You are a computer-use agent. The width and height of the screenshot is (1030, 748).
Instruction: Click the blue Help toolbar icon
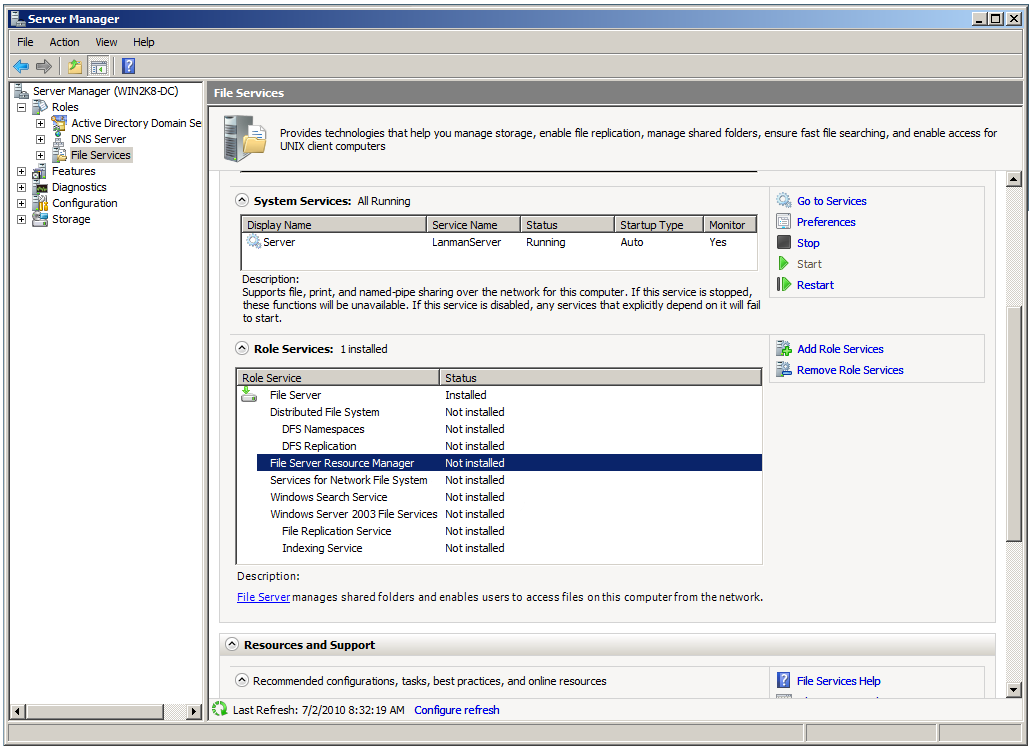point(129,66)
